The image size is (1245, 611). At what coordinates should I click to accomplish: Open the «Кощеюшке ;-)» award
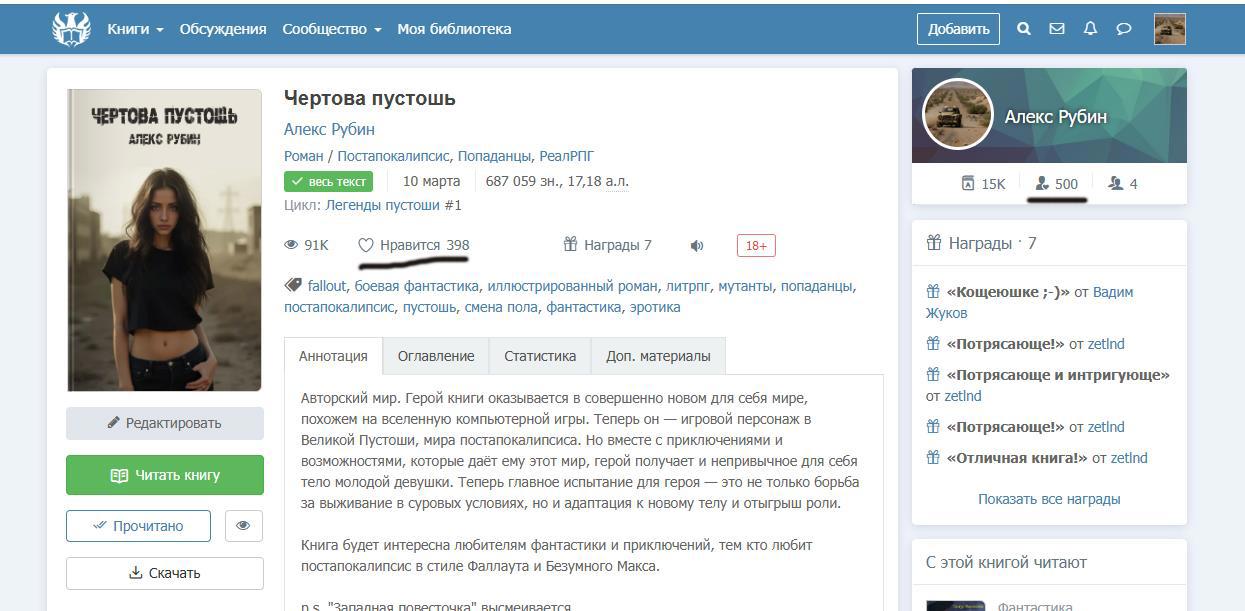point(1008,292)
